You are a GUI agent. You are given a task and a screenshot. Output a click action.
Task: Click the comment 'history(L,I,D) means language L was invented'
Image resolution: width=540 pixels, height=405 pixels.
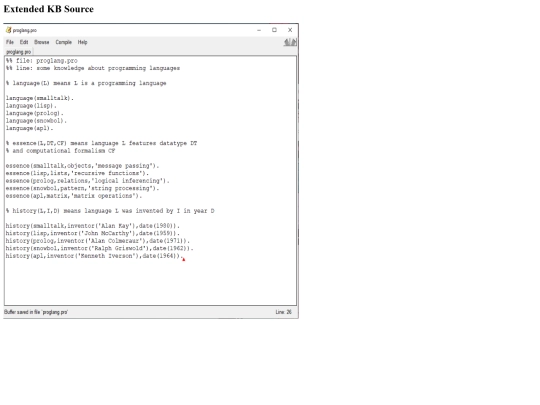pyautogui.click(x=110, y=211)
